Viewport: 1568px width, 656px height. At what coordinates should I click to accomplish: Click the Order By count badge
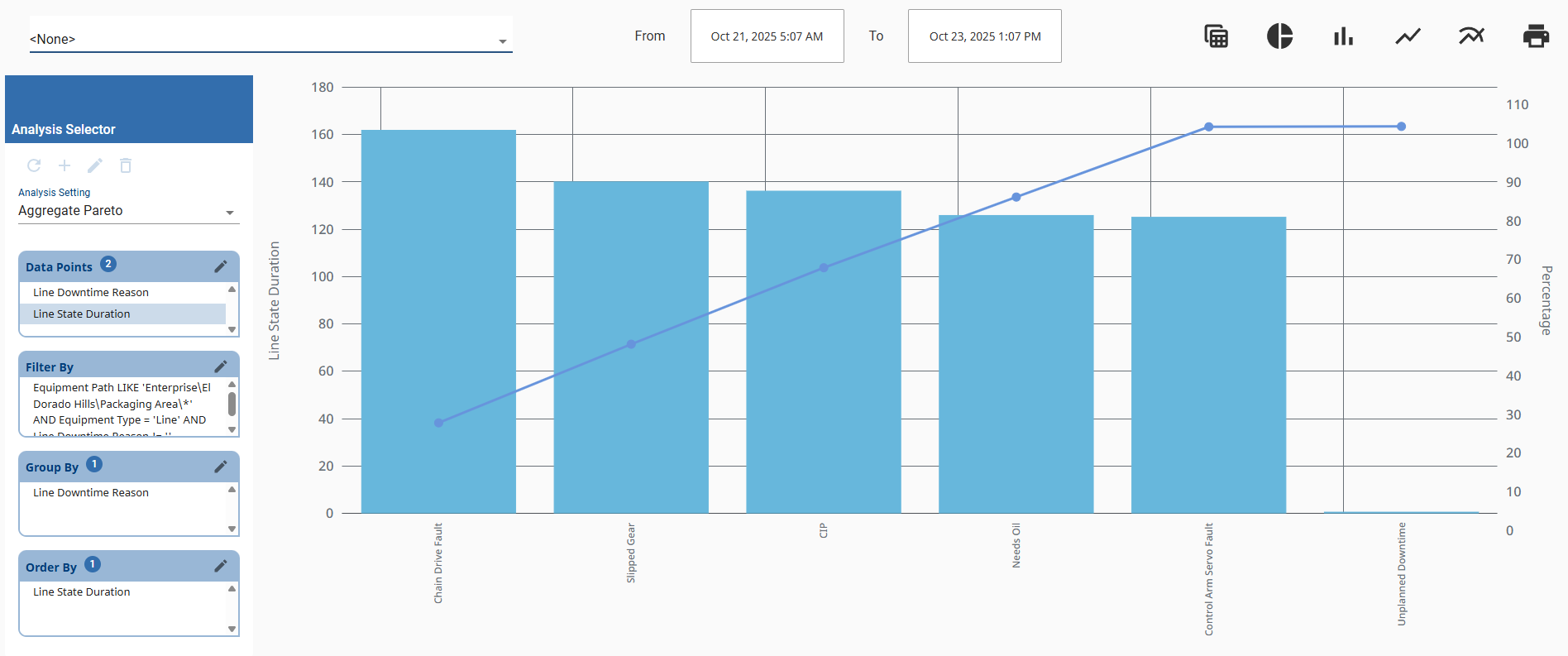click(x=93, y=564)
